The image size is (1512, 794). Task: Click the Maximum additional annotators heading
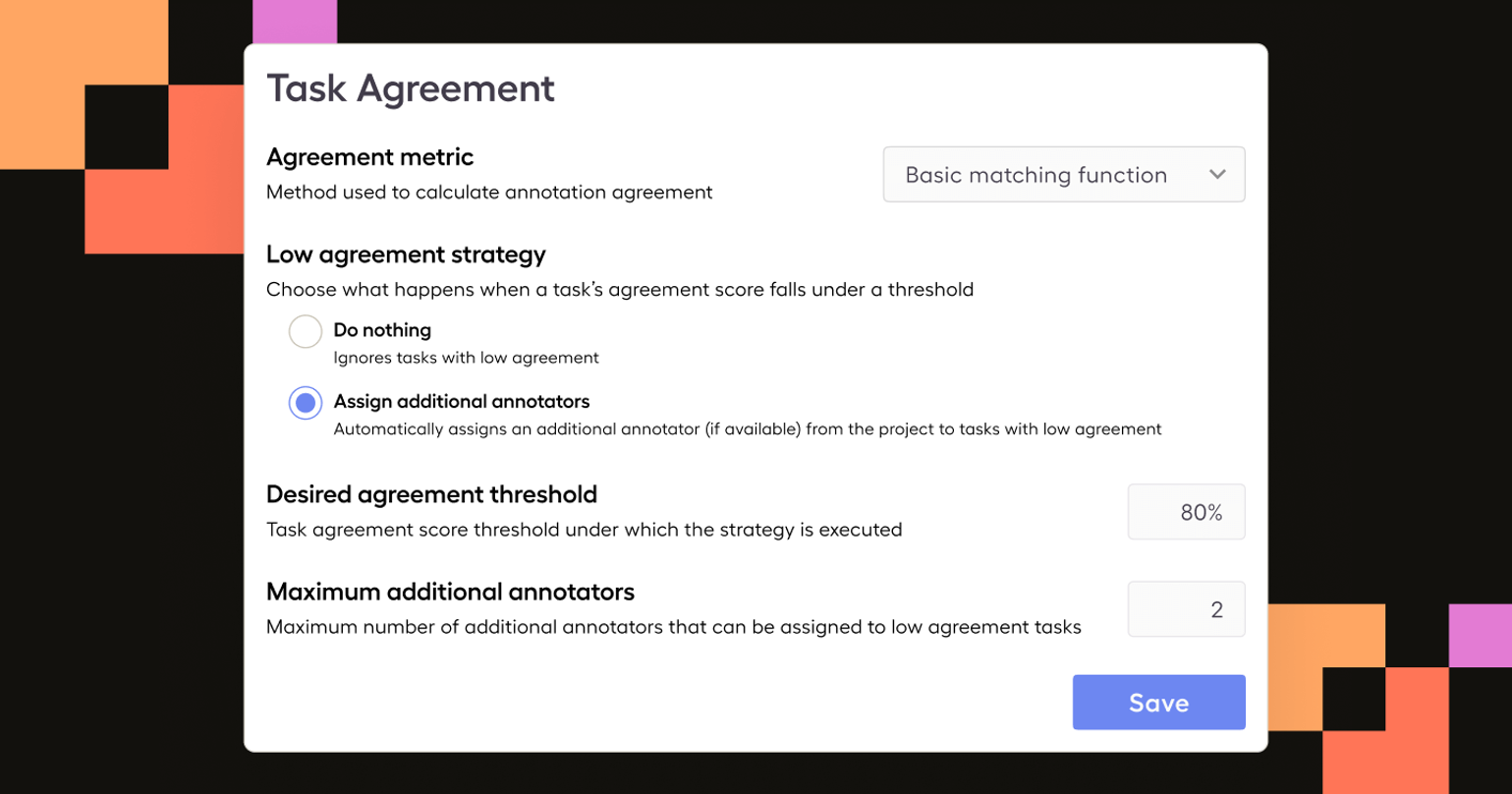(x=450, y=592)
